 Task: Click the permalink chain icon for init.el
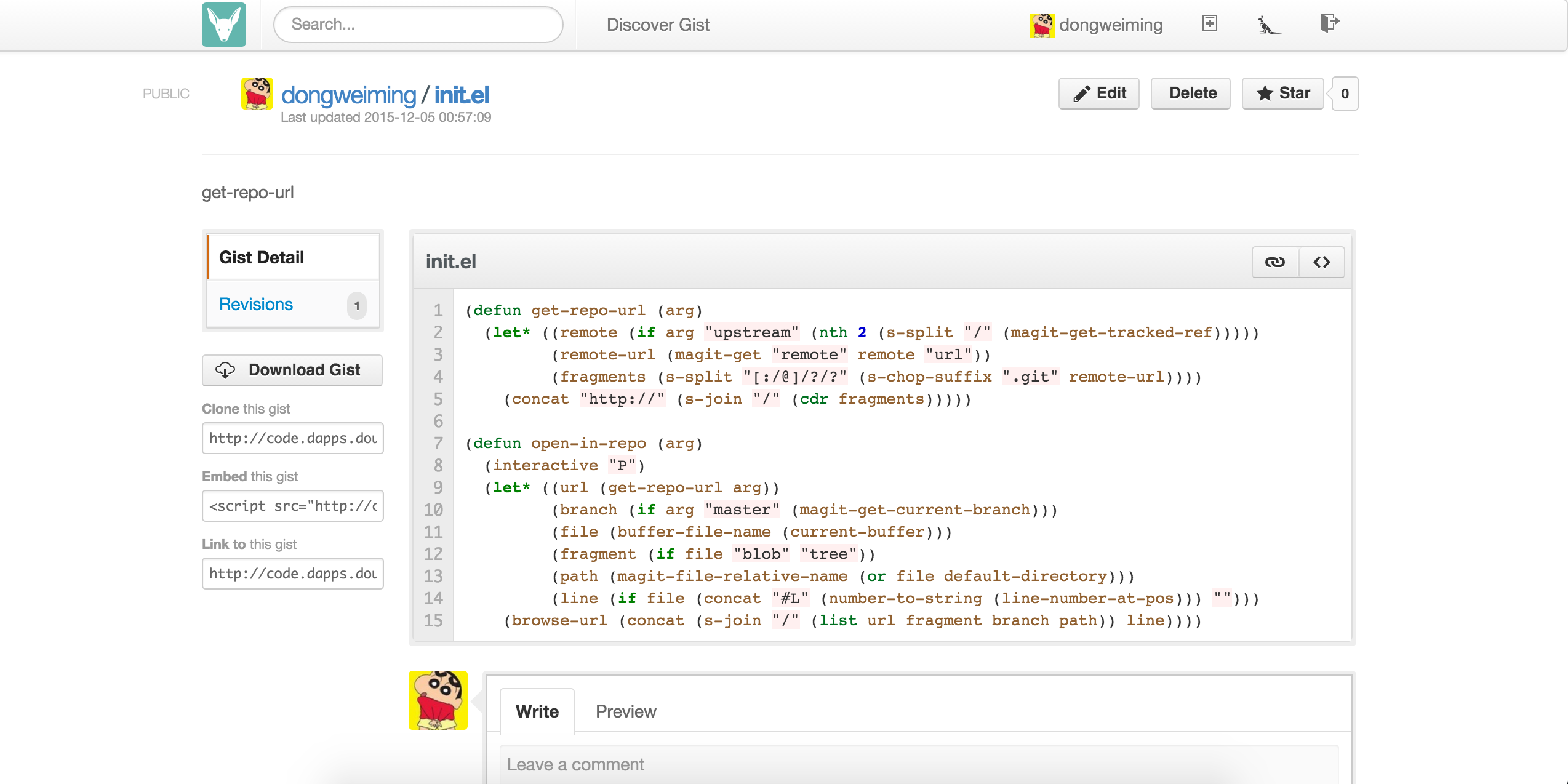tap(1275, 262)
